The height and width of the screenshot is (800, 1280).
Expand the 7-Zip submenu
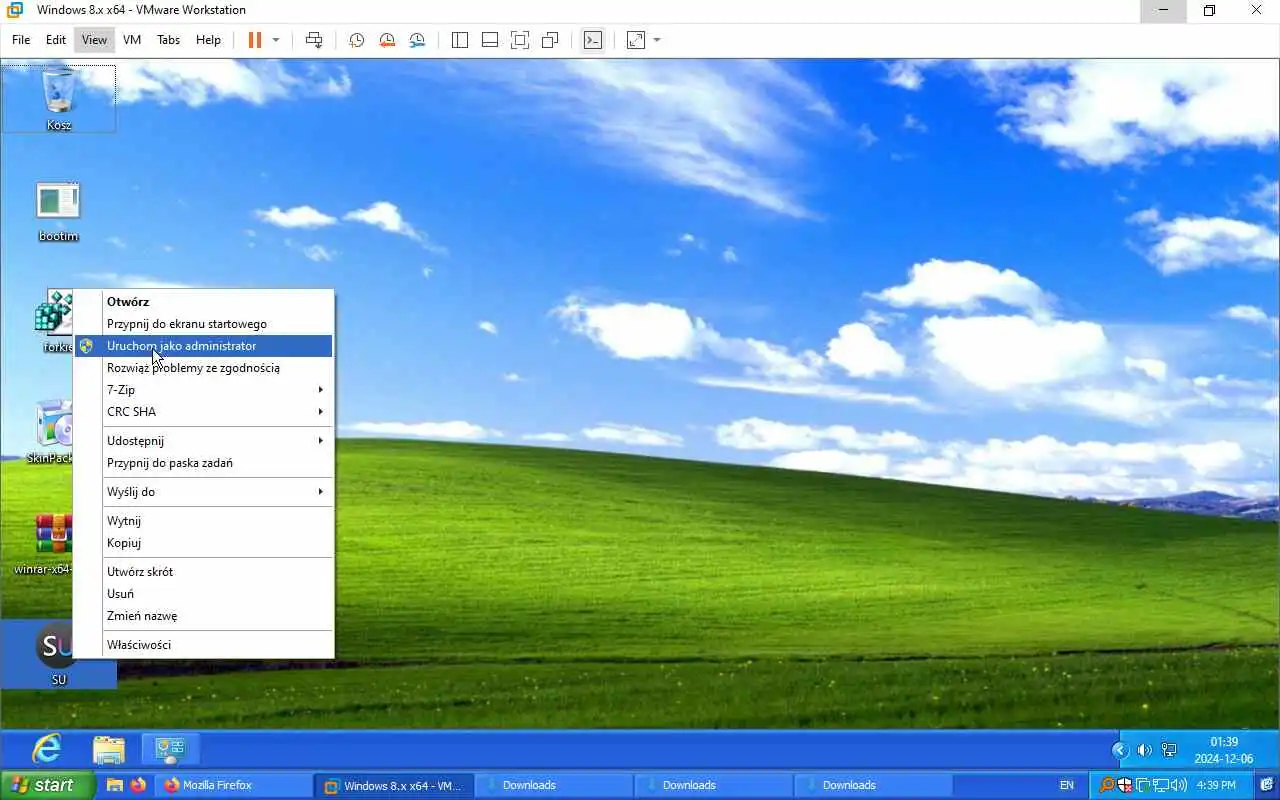[x=204, y=390]
